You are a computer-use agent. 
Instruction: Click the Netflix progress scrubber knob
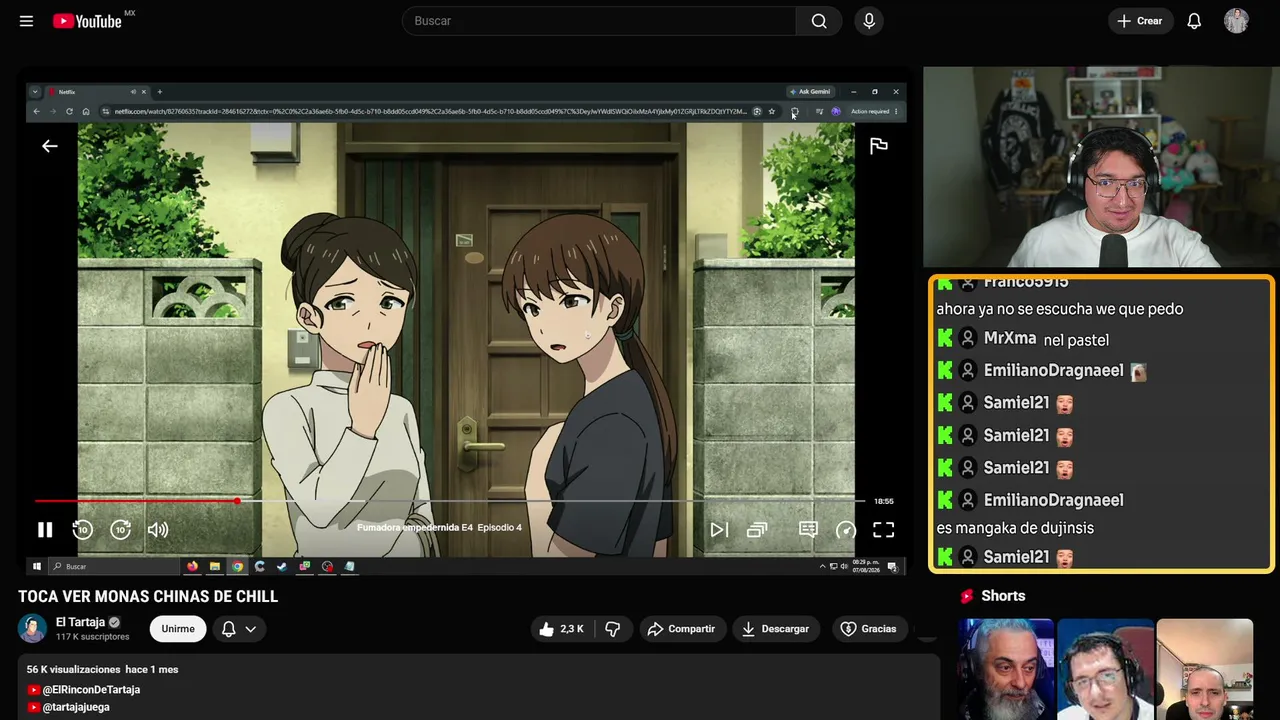[237, 501]
